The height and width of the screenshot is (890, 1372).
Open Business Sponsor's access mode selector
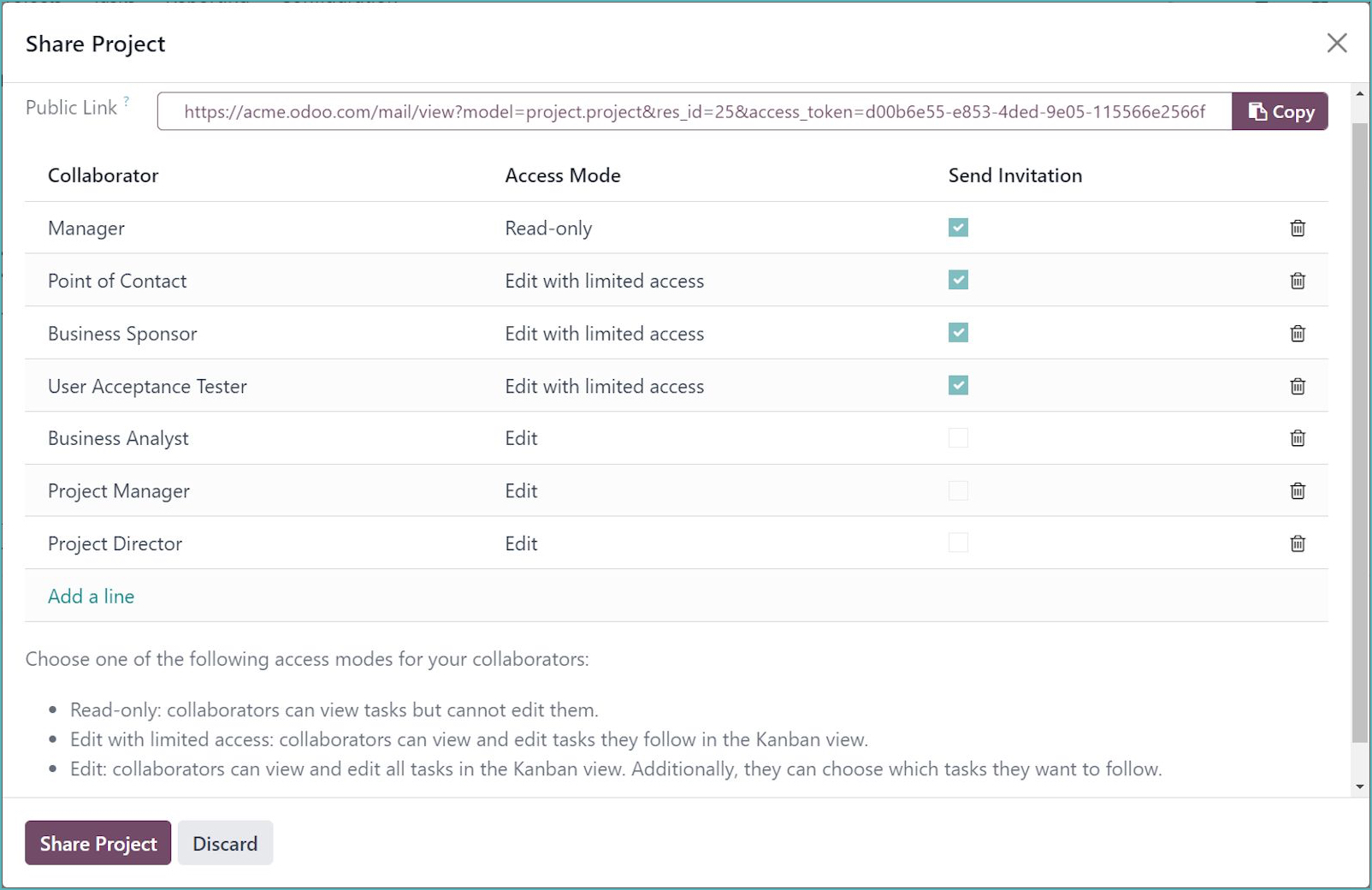[x=605, y=334]
